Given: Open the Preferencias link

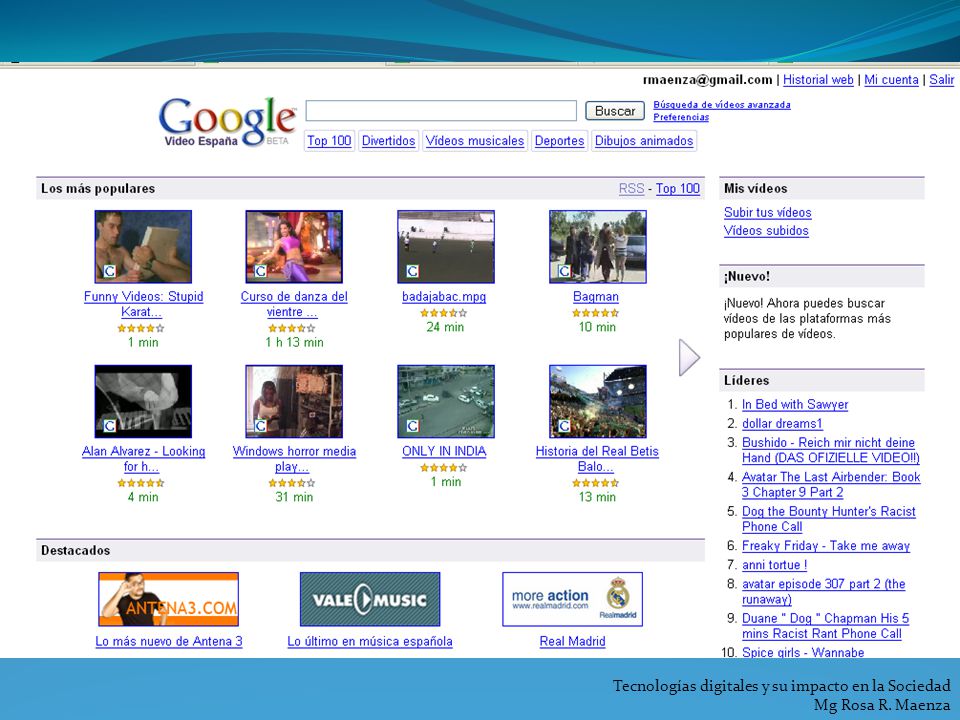Looking at the screenshot, I should point(681,117).
